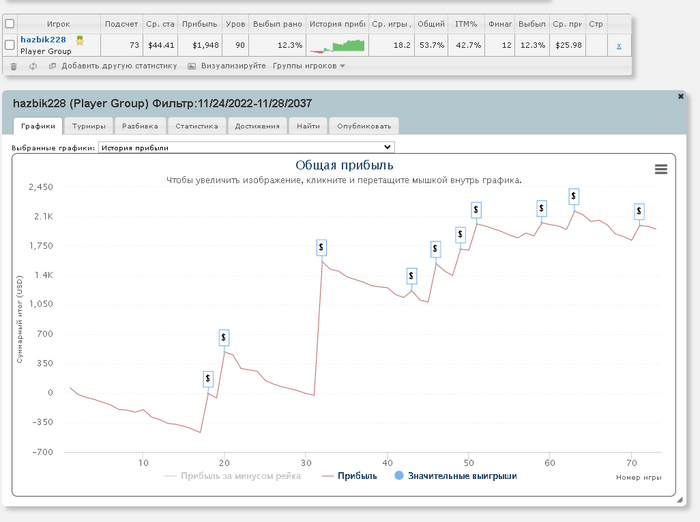Image resolution: width=700 pixels, height=522 pixels.
Task: Remove hazbik228 row with the x link
Action: pos(619,46)
